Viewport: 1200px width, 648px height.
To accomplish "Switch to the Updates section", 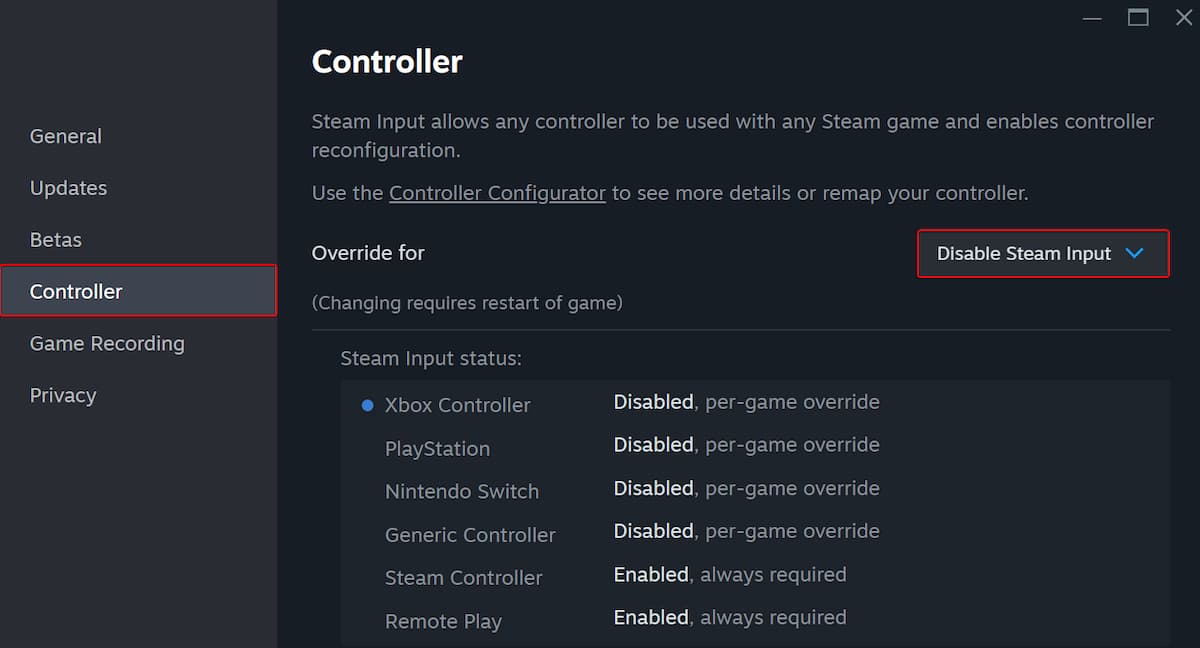I will coord(68,188).
